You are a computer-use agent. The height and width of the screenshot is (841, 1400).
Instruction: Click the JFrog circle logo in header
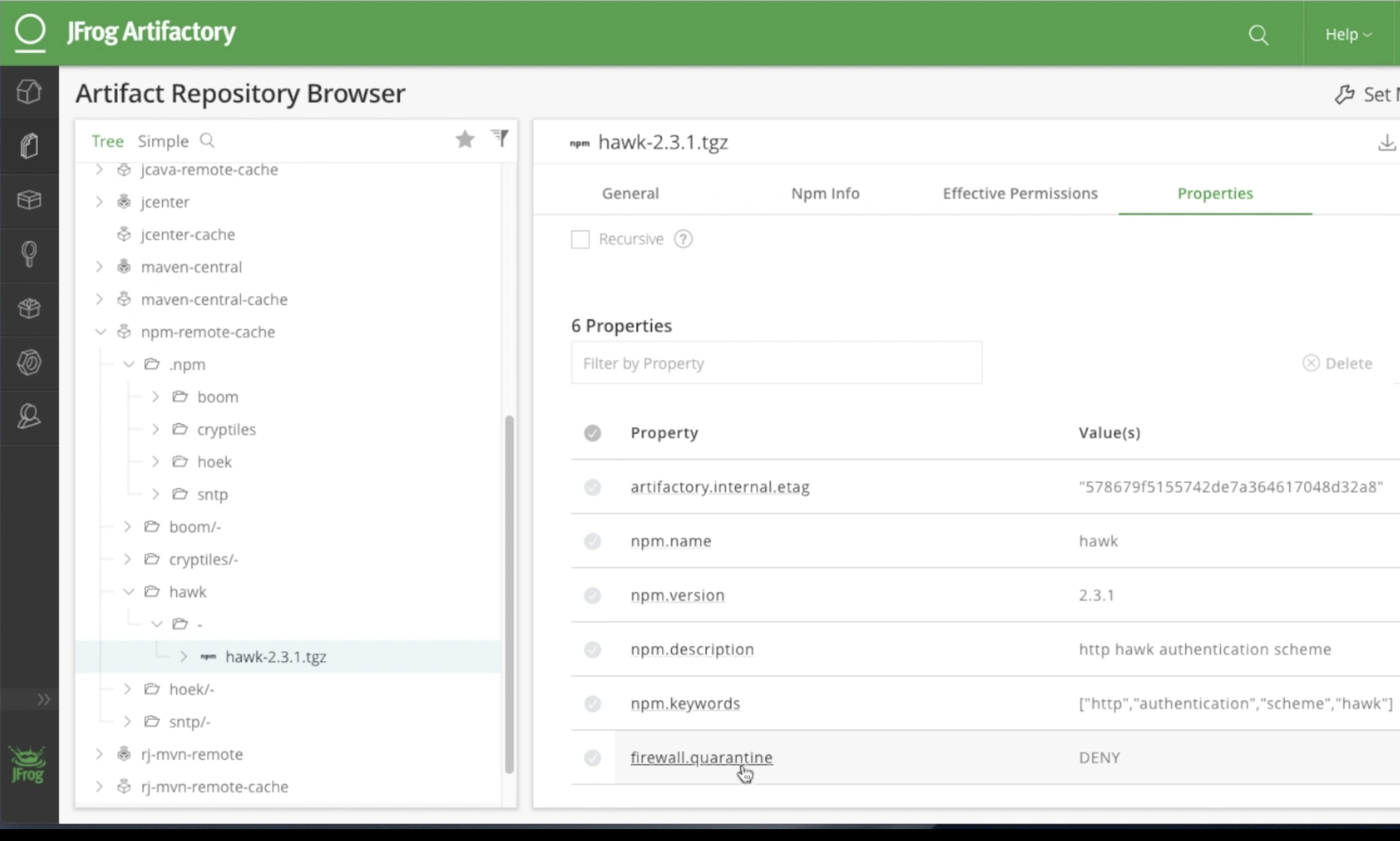[x=30, y=31]
